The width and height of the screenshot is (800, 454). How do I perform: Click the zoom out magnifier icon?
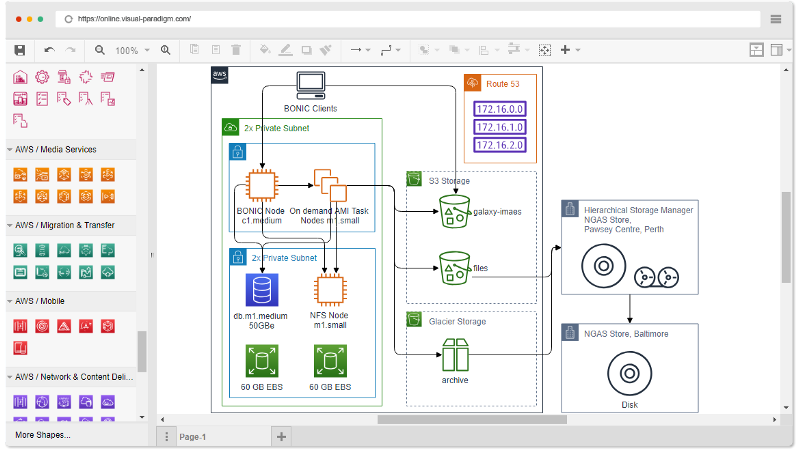pos(100,50)
